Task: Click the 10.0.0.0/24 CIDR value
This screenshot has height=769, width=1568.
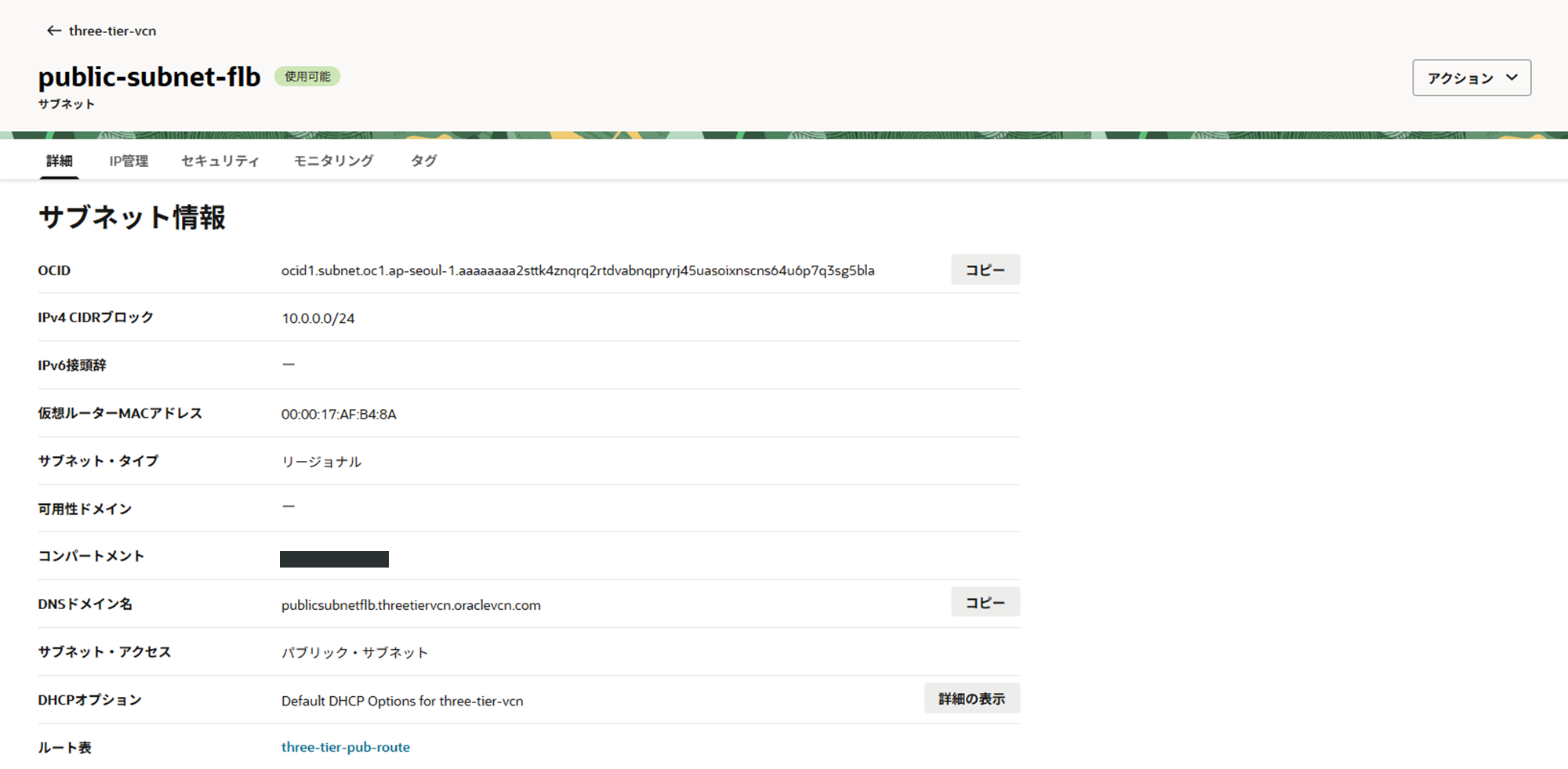Action: pyautogui.click(x=318, y=318)
